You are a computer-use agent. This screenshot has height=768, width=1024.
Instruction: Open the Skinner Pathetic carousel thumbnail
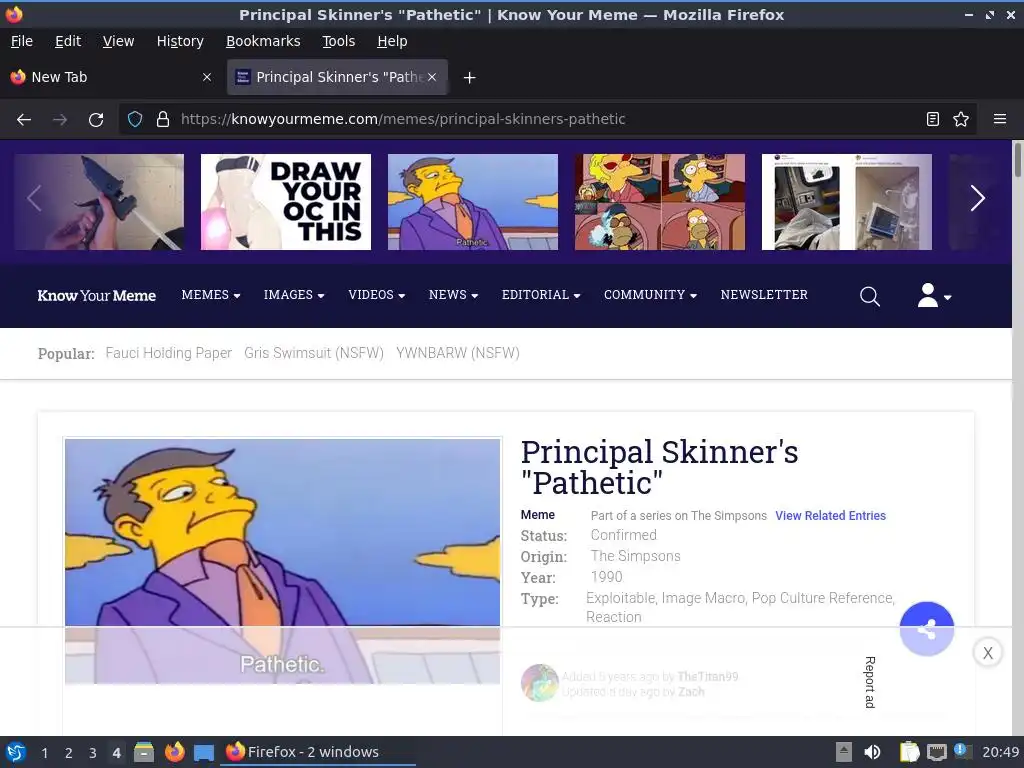[473, 202]
